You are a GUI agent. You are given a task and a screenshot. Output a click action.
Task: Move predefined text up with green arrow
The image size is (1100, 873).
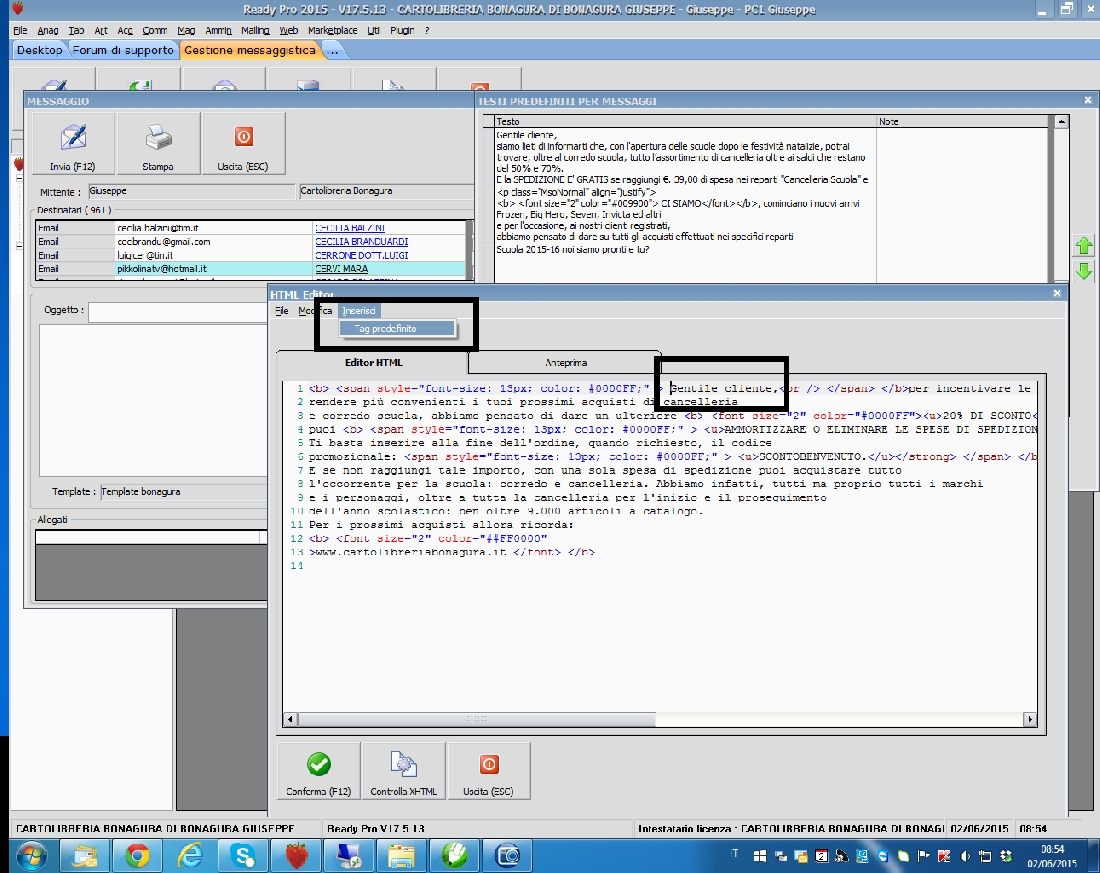(x=1084, y=246)
